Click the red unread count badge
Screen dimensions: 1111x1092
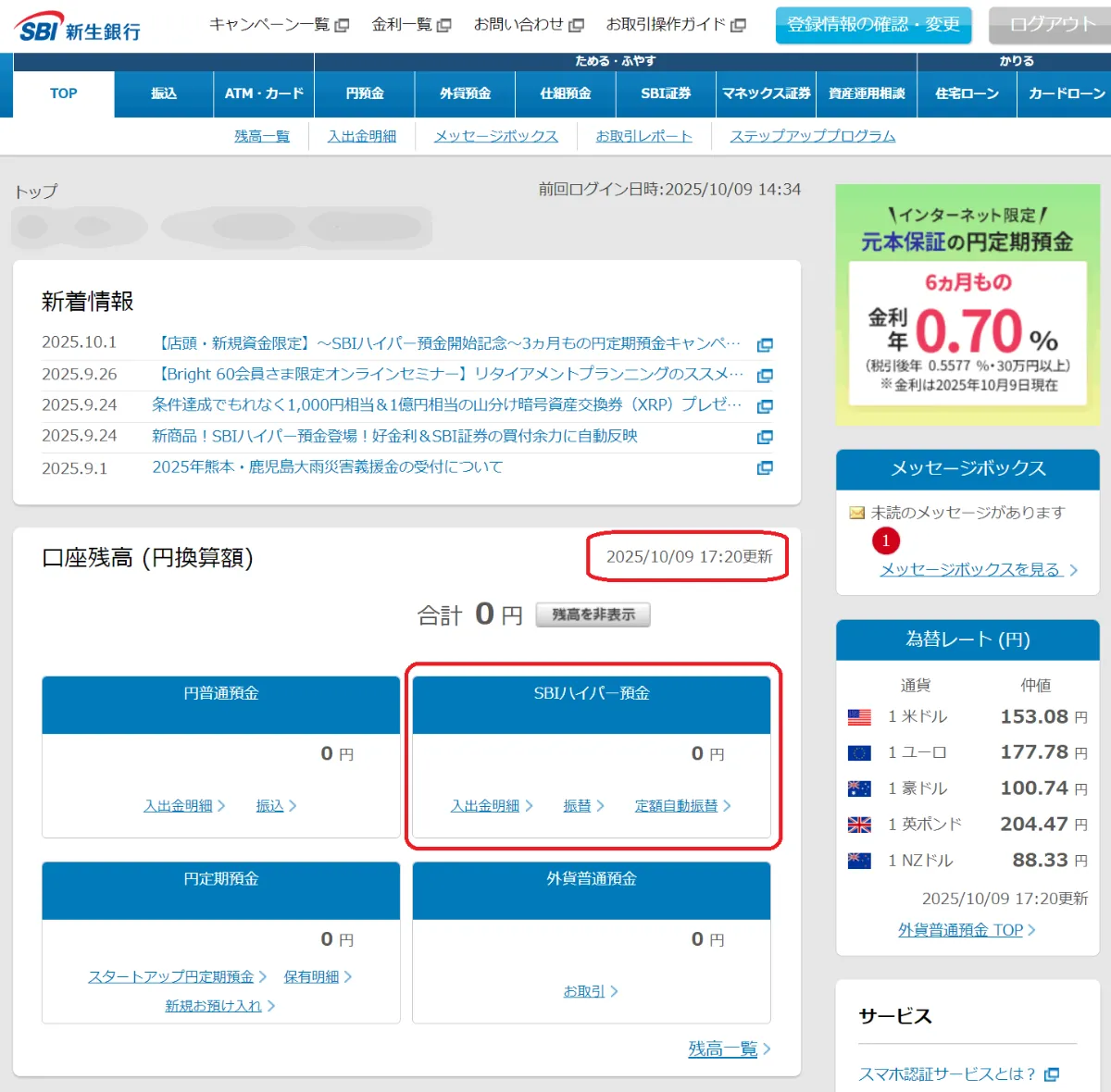tap(886, 540)
